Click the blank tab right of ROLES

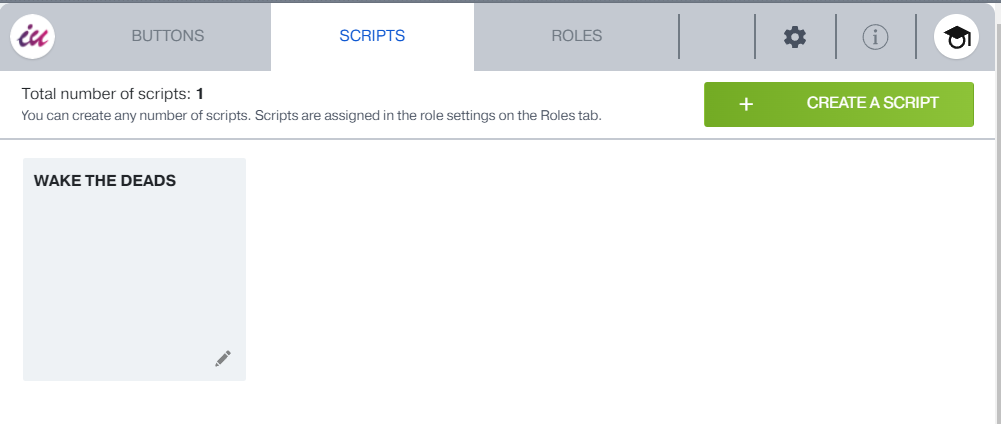click(x=716, y=37)
